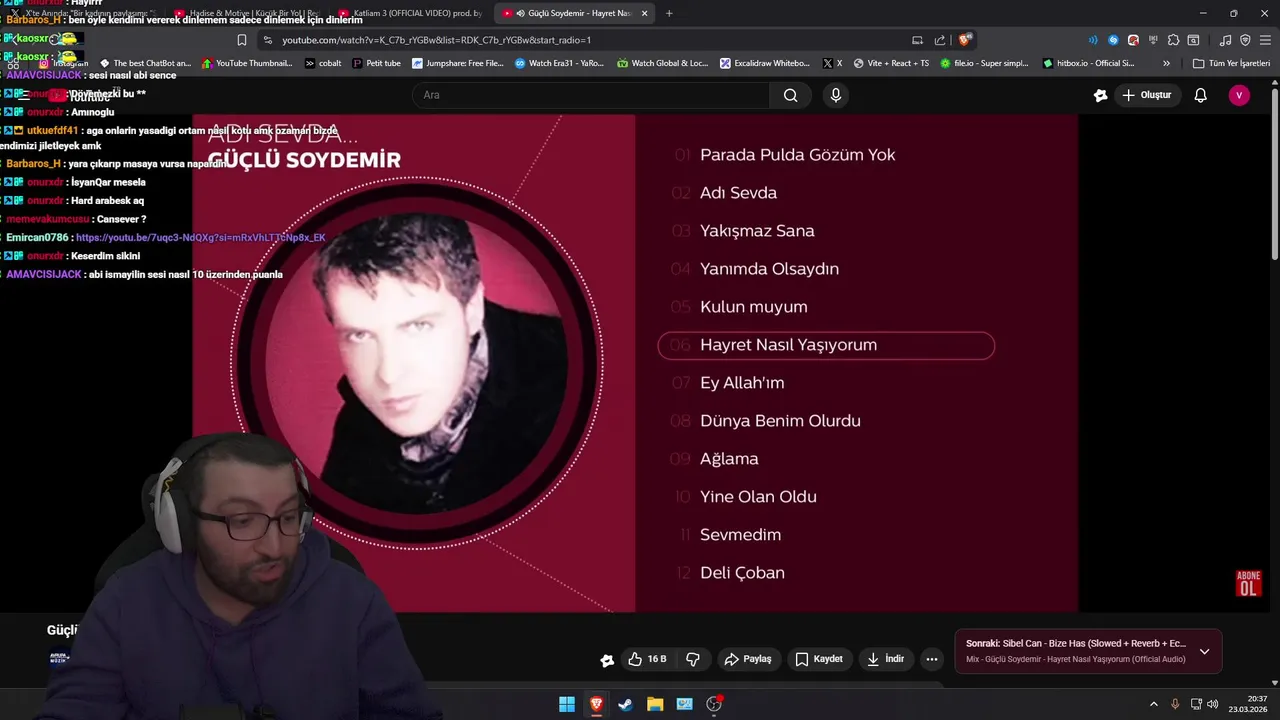1280x720 pixels.
Task: Close the Güçlü Soydemir tab
Action: click(x=644, y=13)
